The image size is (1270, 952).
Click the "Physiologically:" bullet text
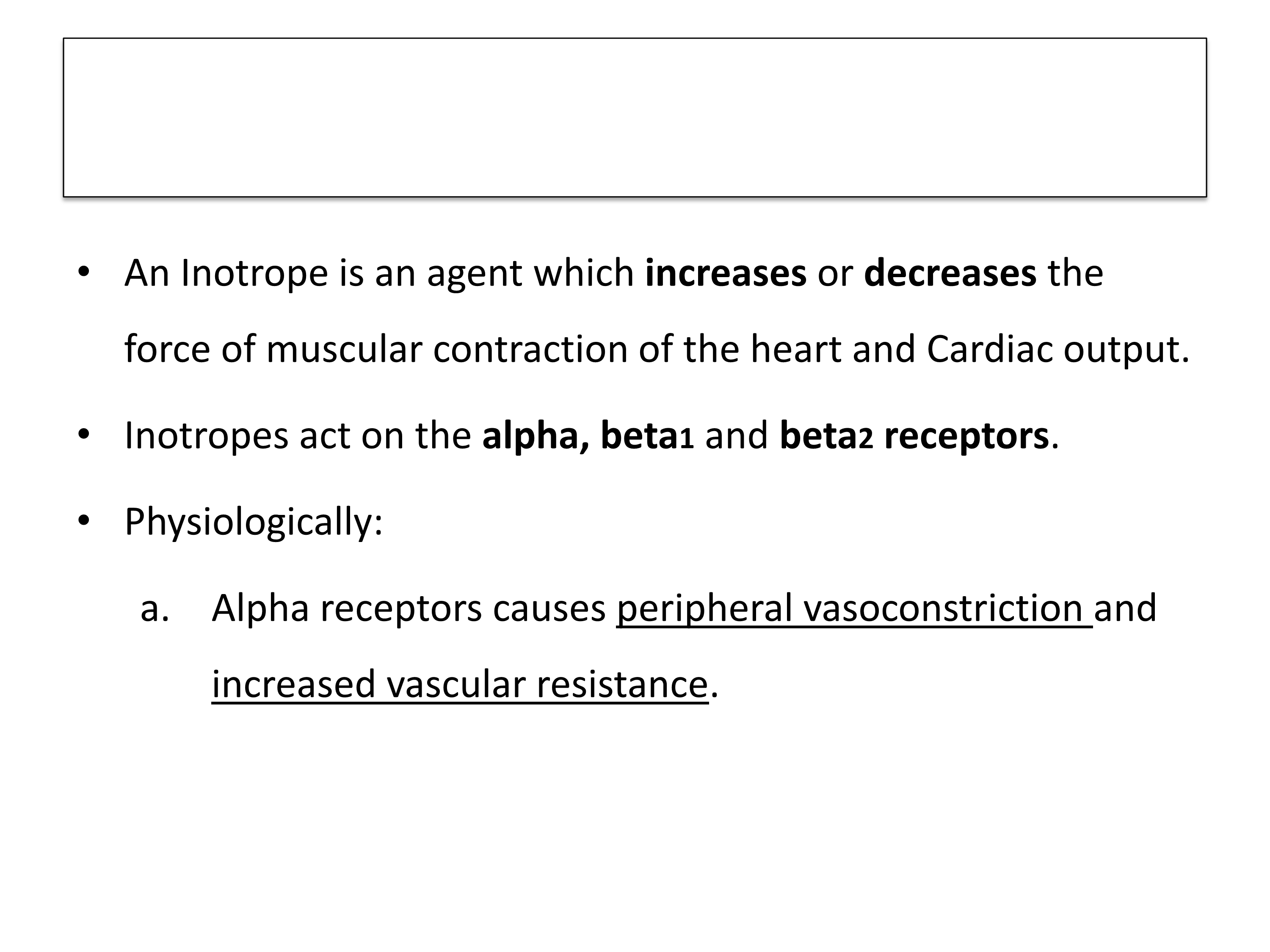point(253,522)
